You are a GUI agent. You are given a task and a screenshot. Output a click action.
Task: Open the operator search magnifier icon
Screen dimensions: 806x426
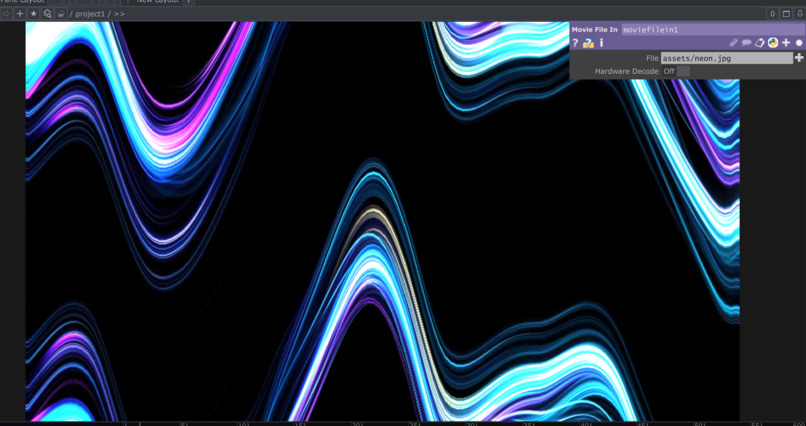[x=47, y=14]
